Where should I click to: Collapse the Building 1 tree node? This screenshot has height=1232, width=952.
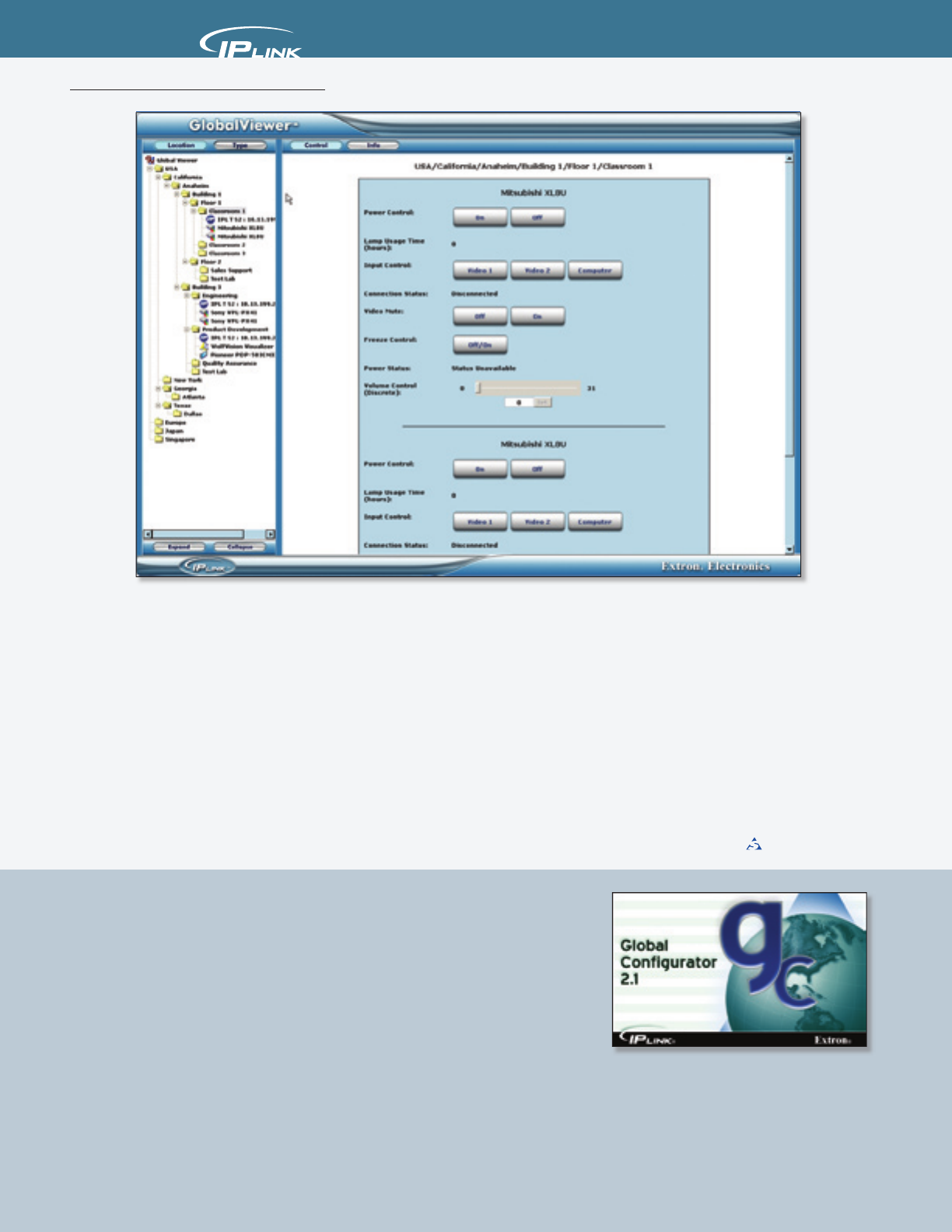[177, 194]
